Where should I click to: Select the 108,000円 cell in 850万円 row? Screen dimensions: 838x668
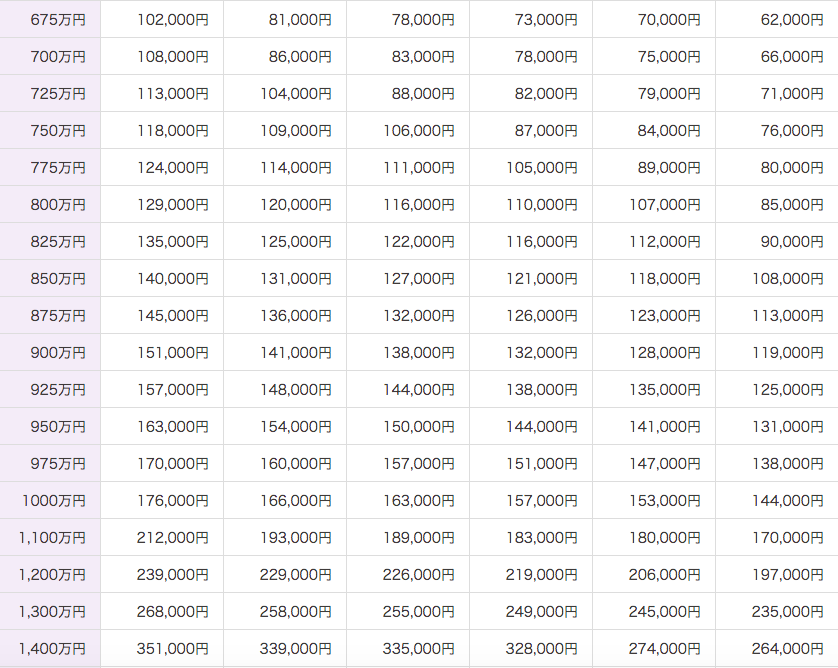tap(777, 278)
